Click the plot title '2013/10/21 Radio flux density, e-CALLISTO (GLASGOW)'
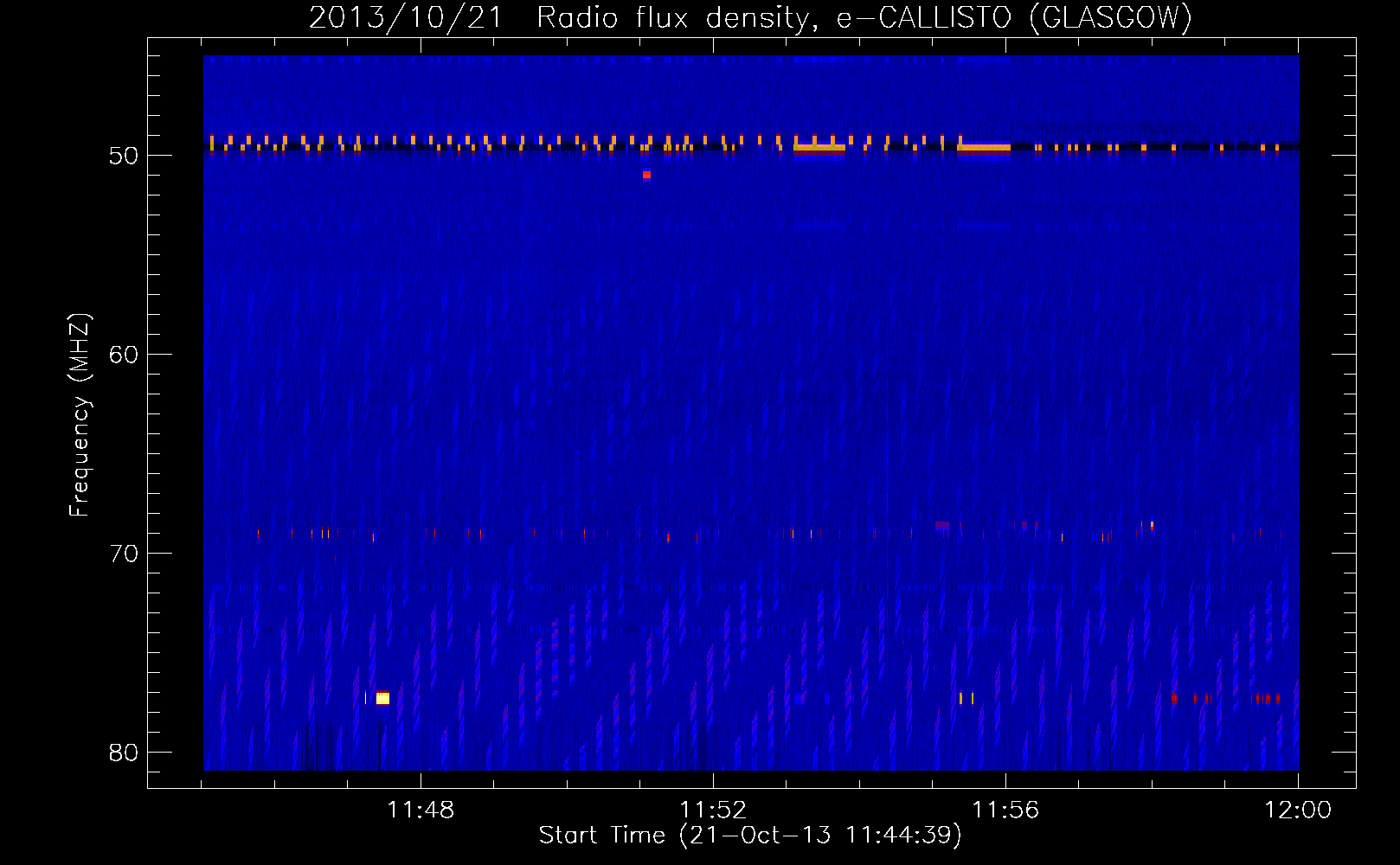The height and width of the screenshot is (865, 1400). [x=750, y=17]
